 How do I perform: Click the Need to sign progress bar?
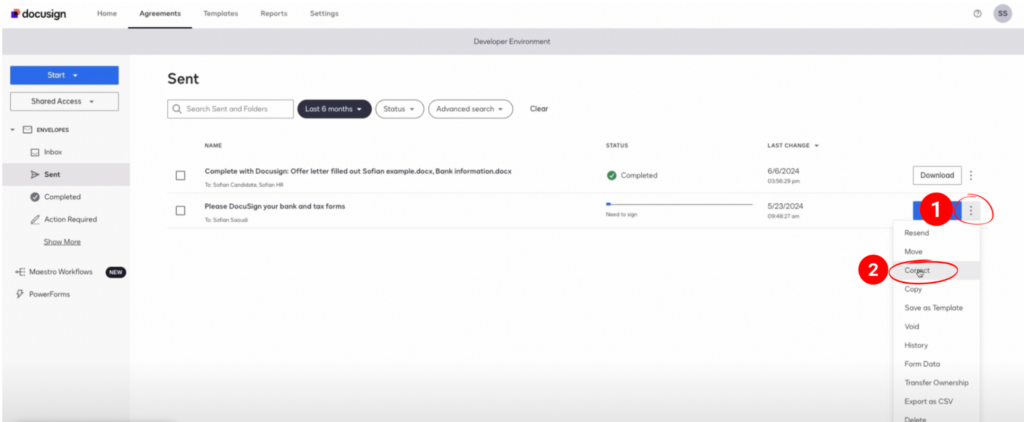(x=679, y=204)
